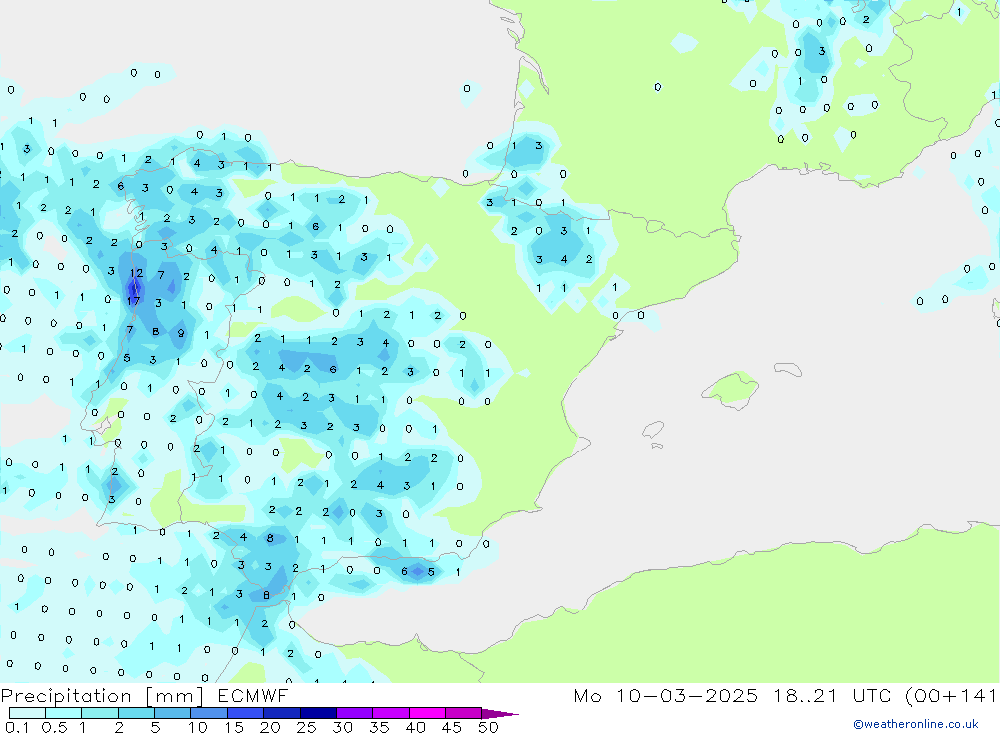Pick the 25–30 mm legend color swatch
This screenshot has height=733, width=1000.
coord(318,713)
